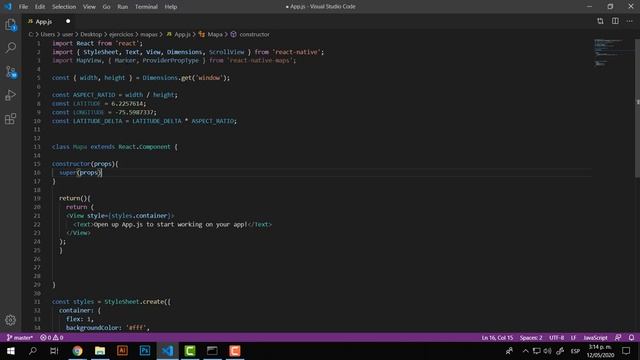The height and width of the screenshot is (360, 640).
Task: Click the code minimap preview
Action: pyautogui.click(x=608, y=52)
